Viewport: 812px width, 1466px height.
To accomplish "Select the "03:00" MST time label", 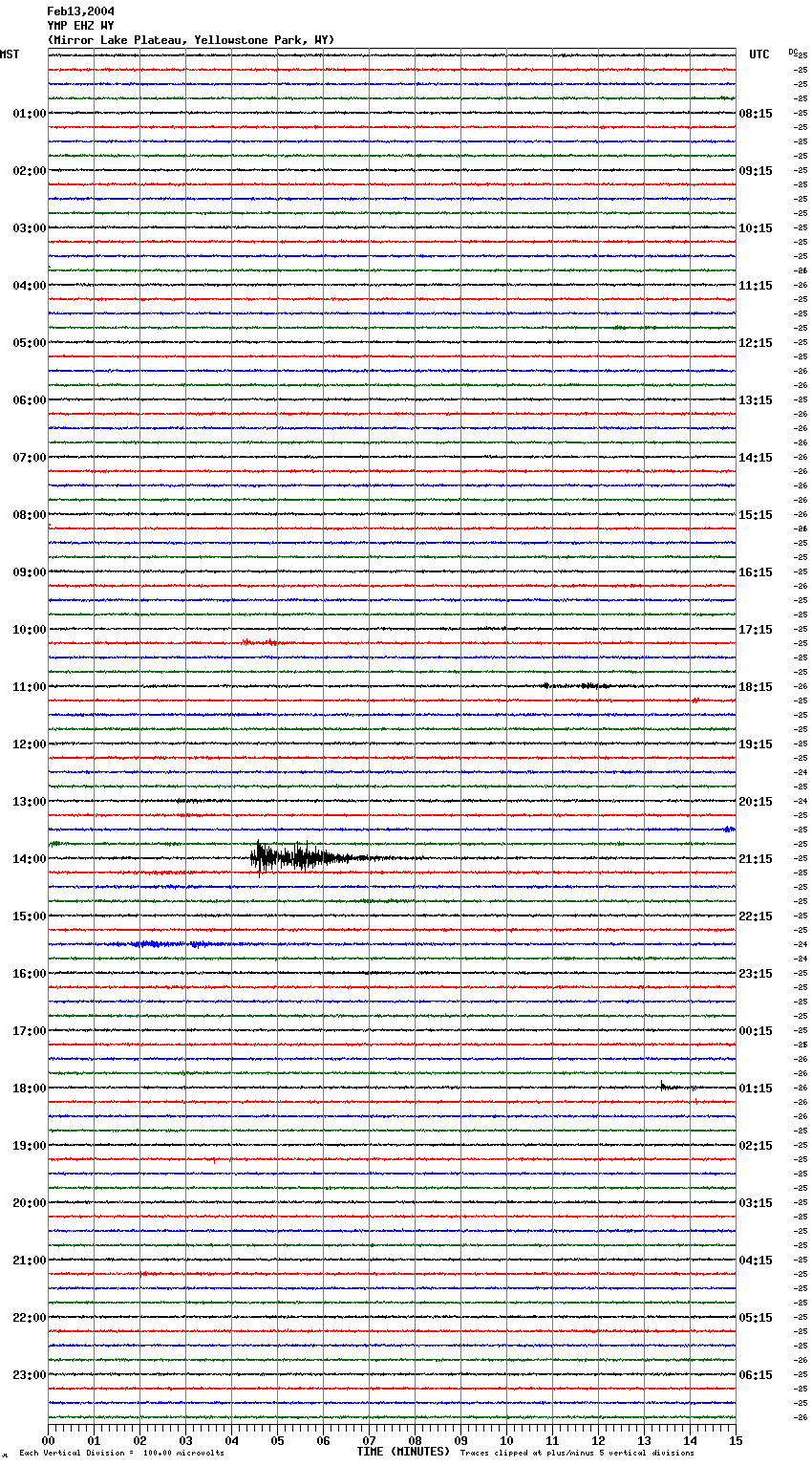I will (30, 228).
